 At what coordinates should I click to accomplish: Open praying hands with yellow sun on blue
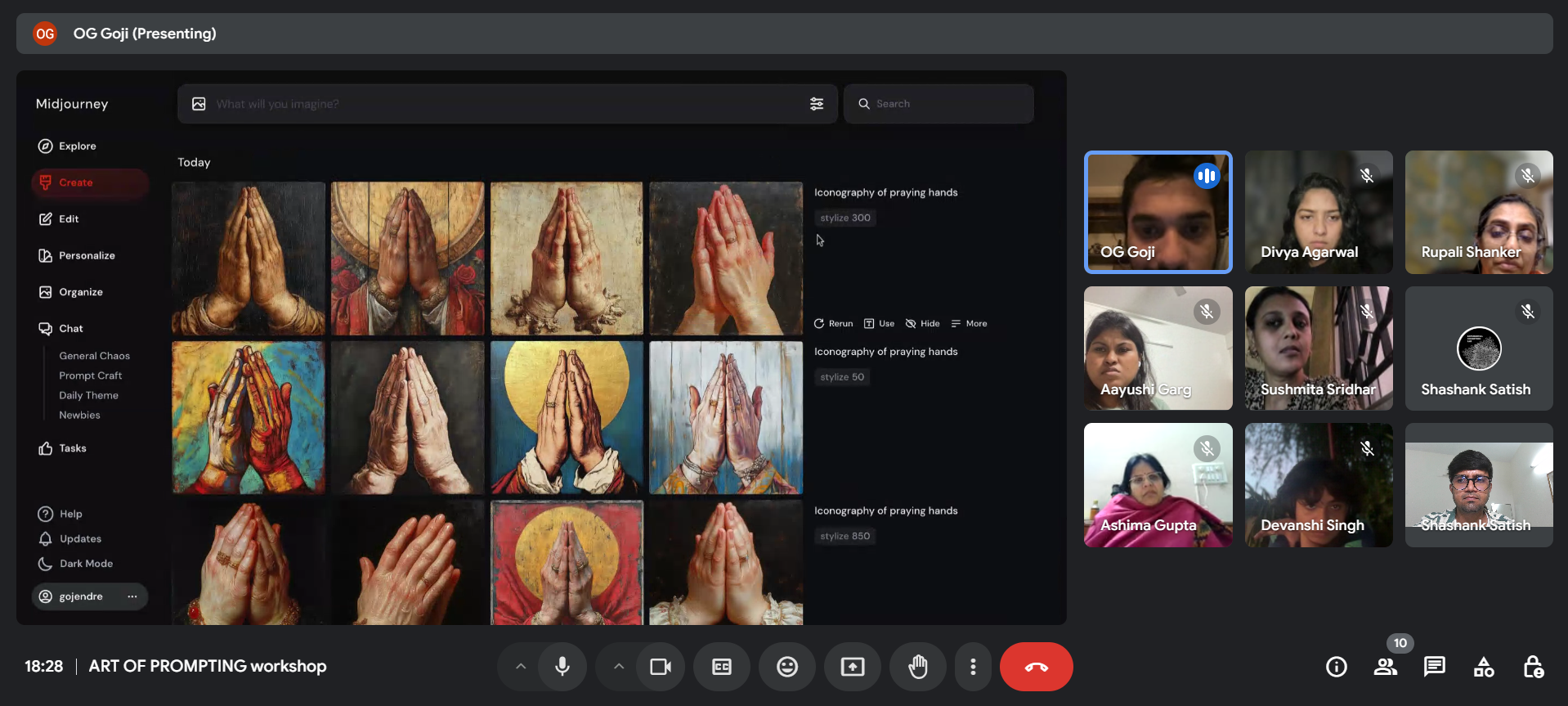tap(567, 418)
